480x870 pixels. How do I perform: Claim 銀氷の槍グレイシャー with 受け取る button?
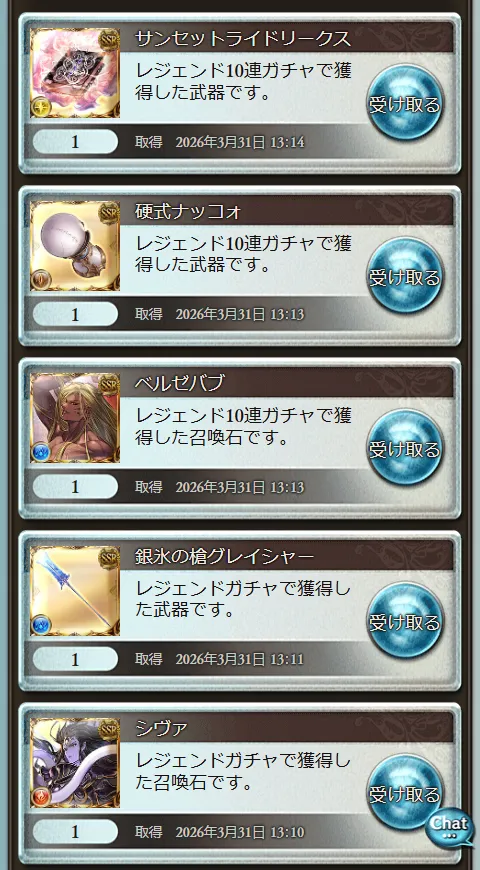[x=405, y=621]
